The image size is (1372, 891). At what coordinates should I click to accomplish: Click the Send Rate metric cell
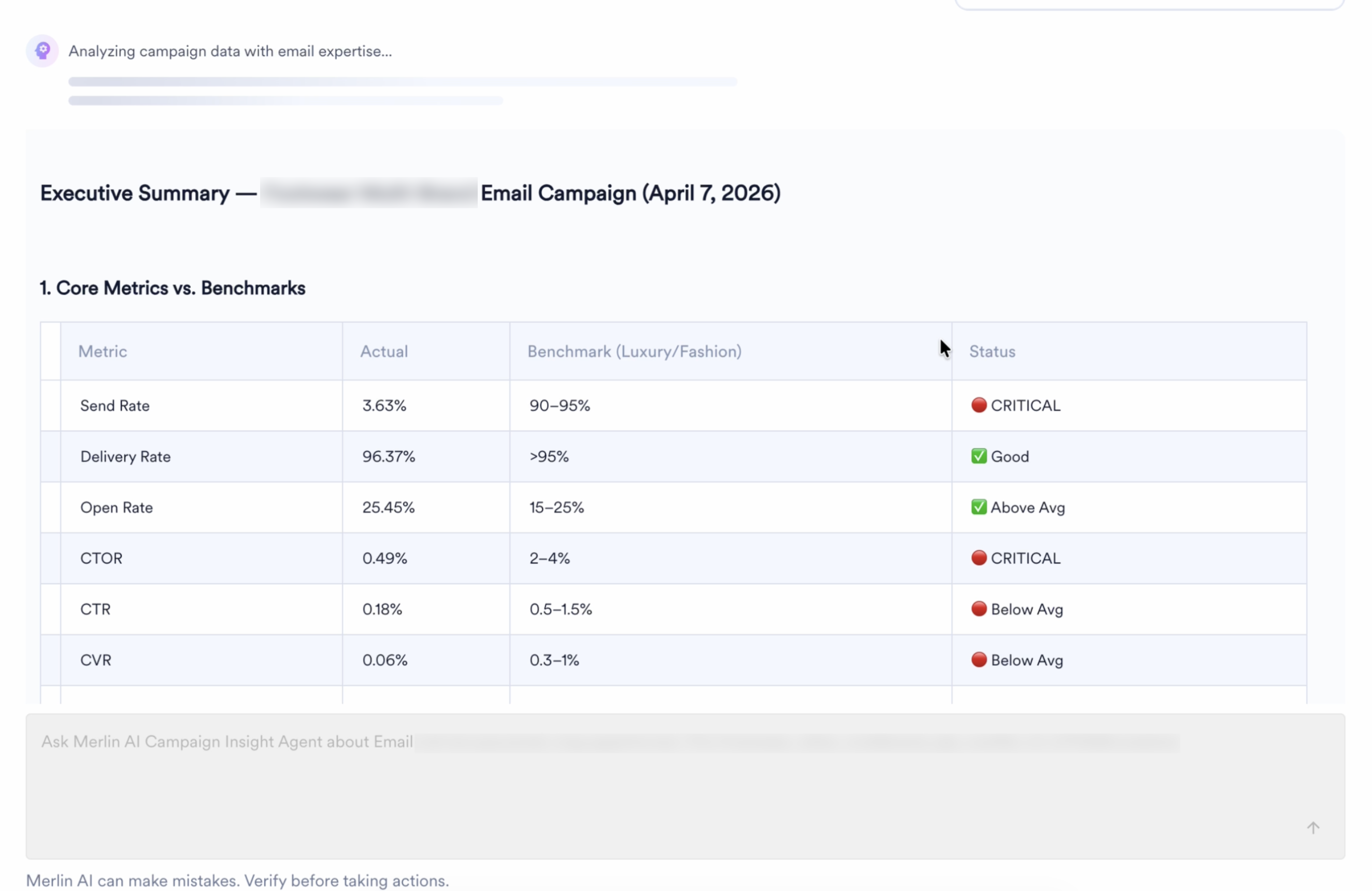tap(115, 405)
